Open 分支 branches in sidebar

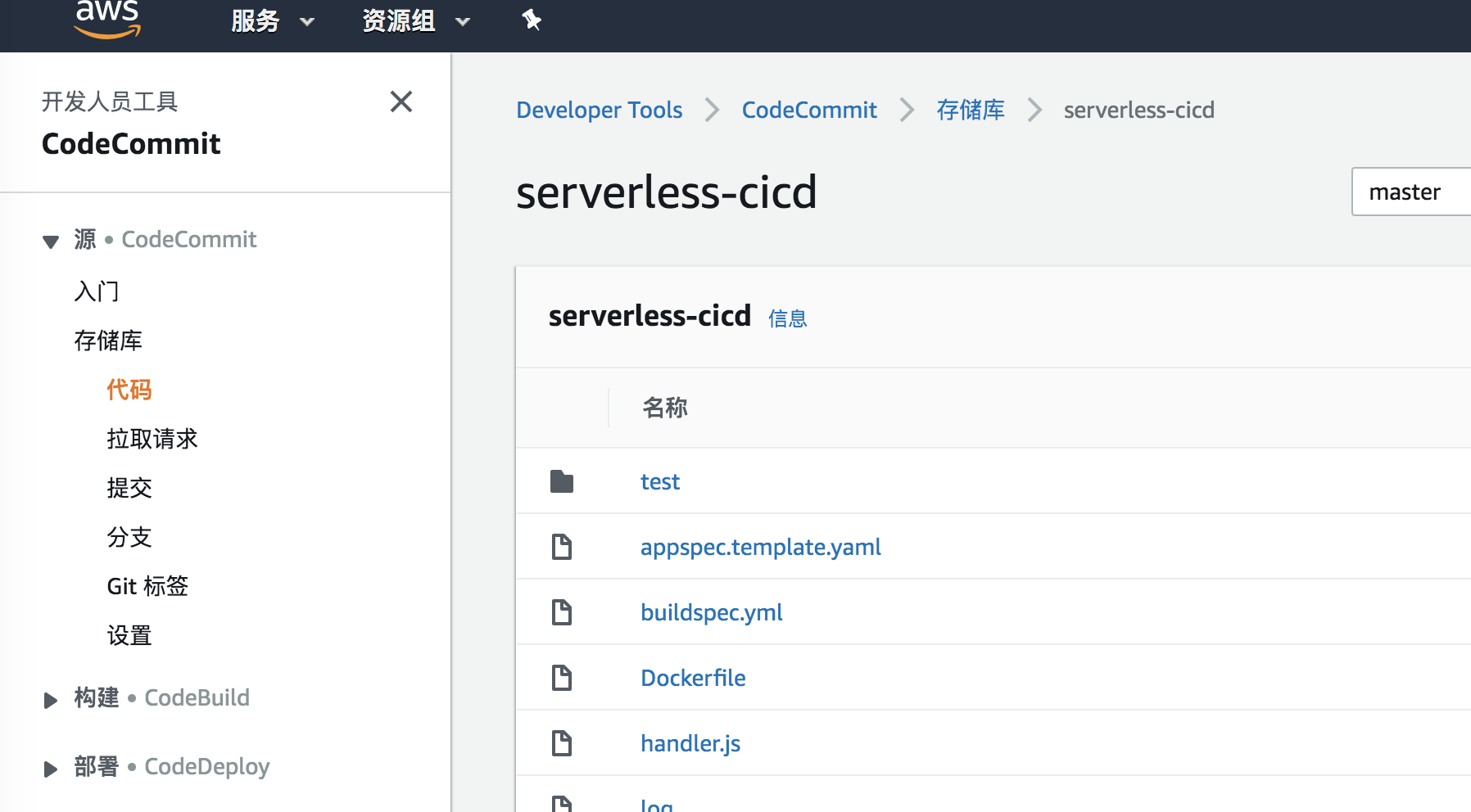[129, 537]
